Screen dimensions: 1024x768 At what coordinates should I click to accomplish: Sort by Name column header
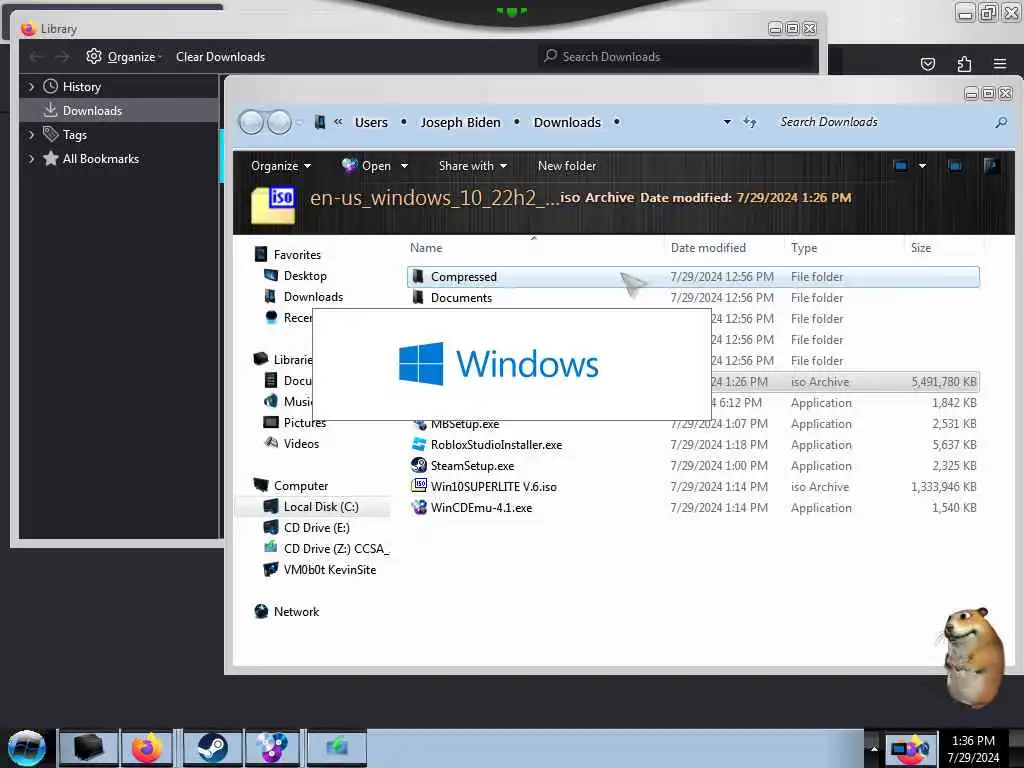(426, 248)
